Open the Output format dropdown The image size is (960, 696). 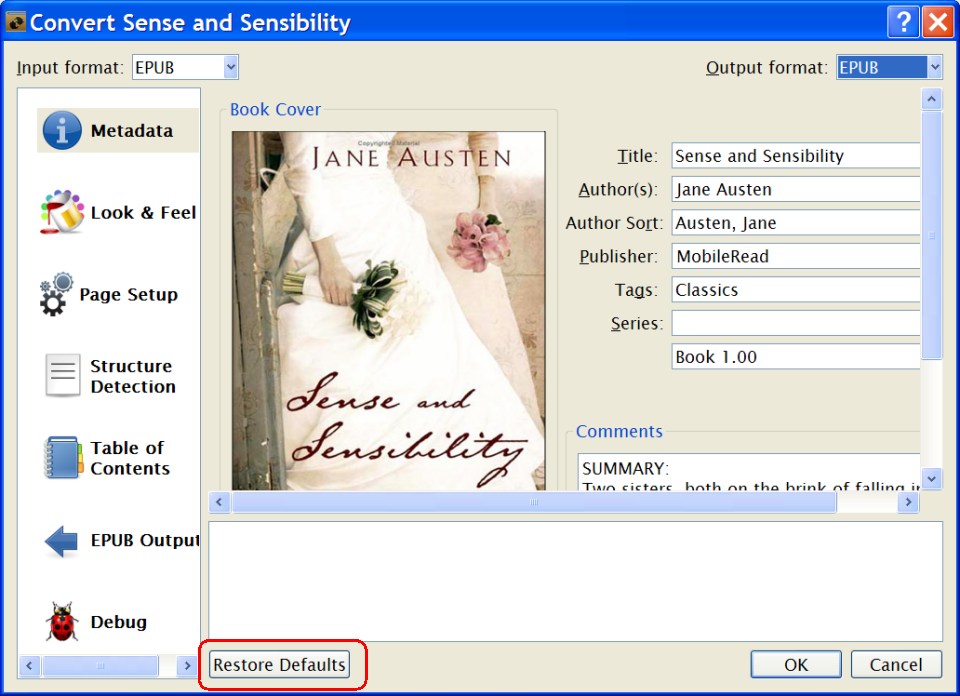tap(889, 67)
